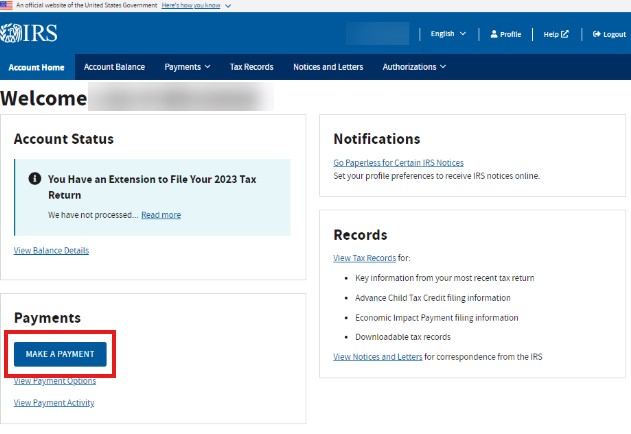Click 'Economic Impact Payment filing information' bullet
This screenshot has width=631, height=434.
pos(437,318)
